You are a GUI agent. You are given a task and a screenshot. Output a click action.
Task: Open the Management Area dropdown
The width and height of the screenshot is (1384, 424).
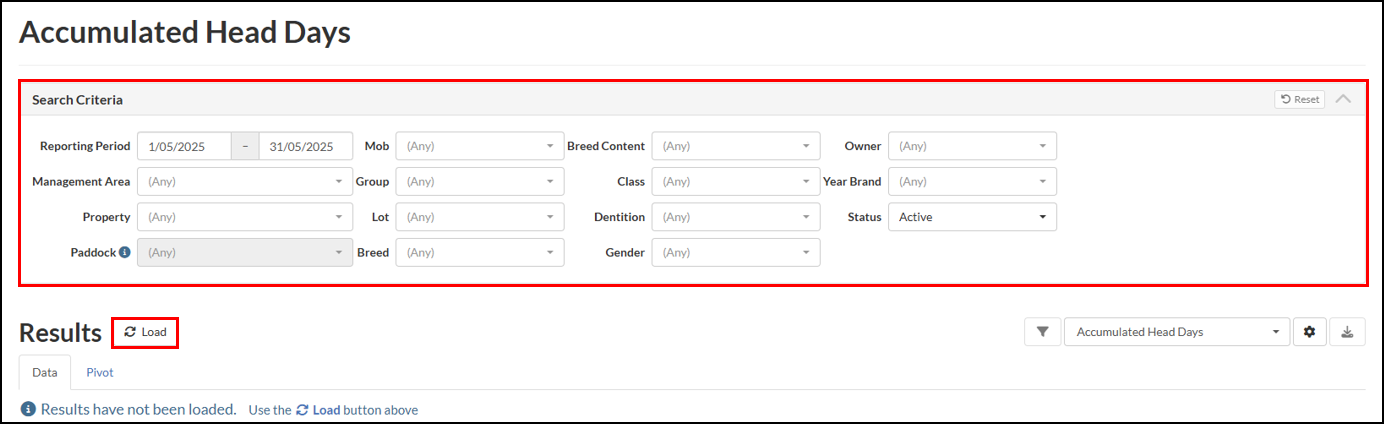245,182
